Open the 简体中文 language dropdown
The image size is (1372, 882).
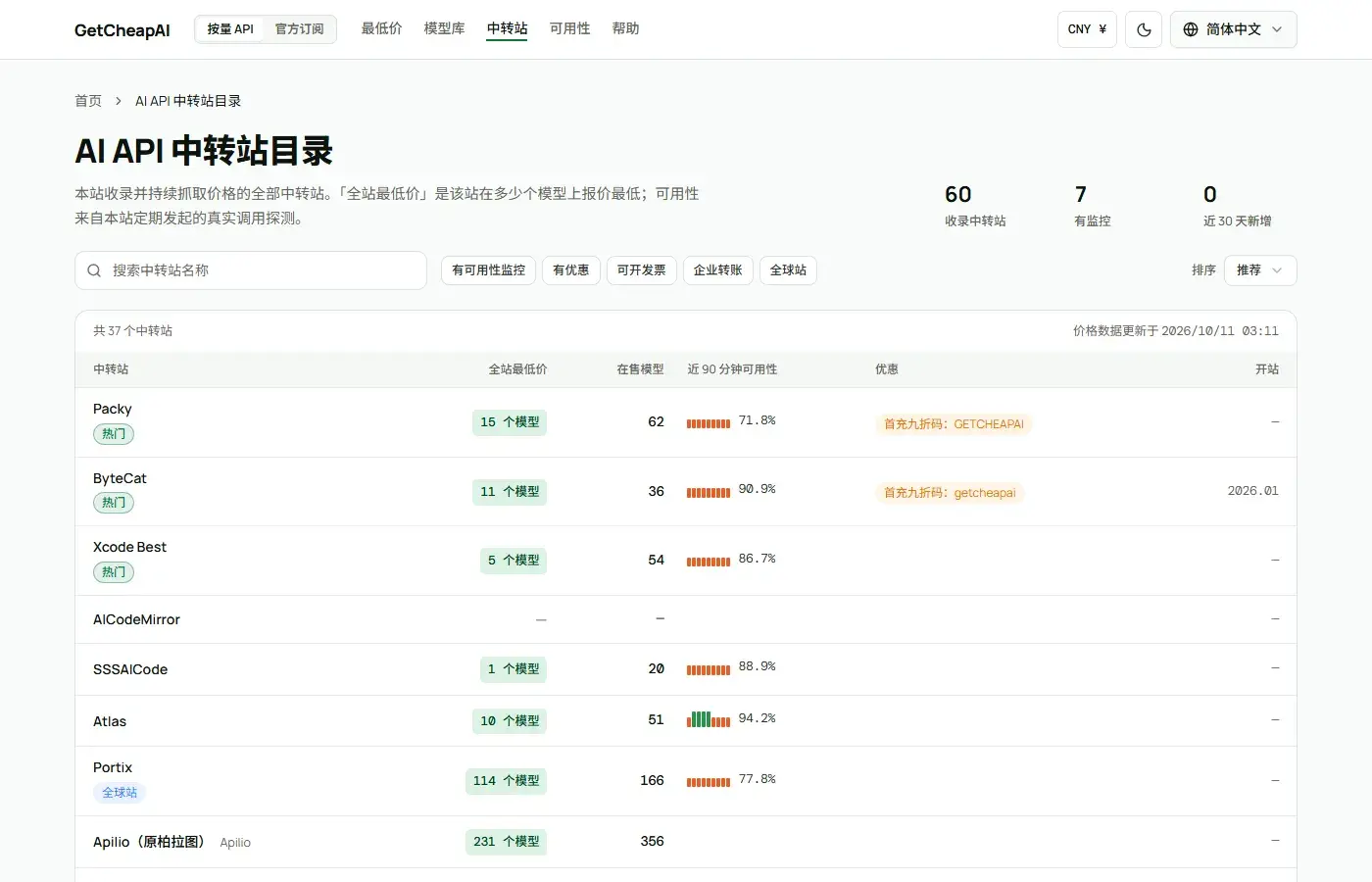click(x=1233, y=29)
